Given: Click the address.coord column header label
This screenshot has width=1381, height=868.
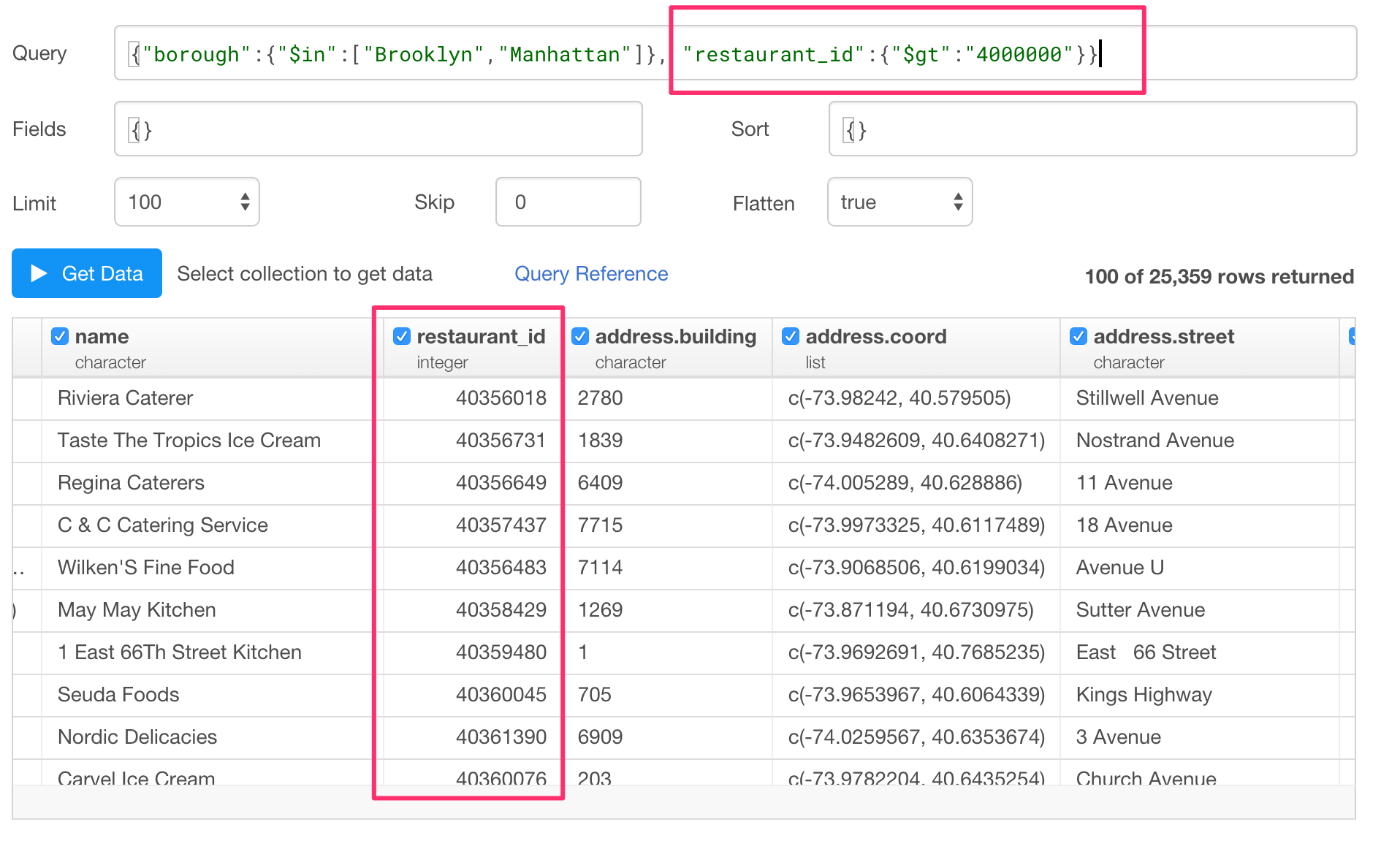Looking at the screenshot, I should click(x=876, y=336).
